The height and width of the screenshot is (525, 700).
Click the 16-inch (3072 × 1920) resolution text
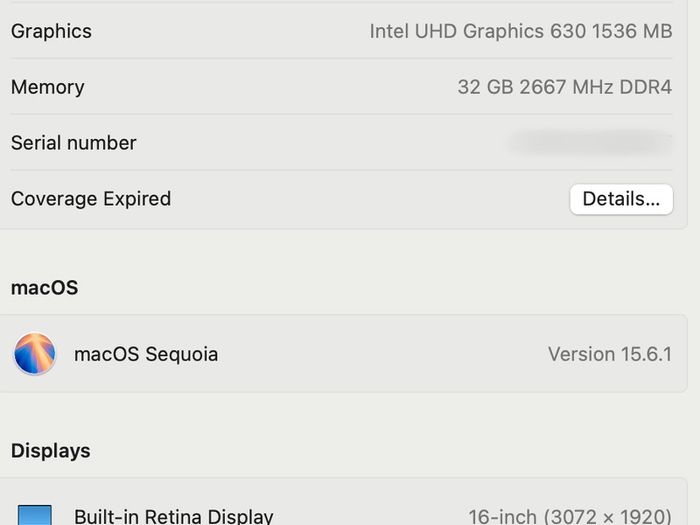tap(570, 517)
